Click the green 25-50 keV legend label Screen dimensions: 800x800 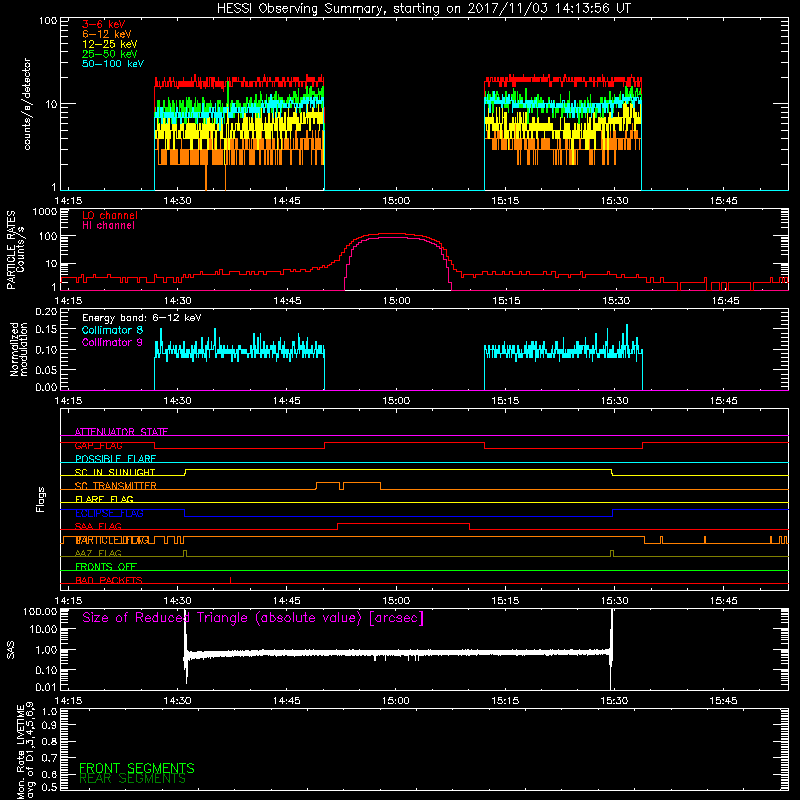110,54
